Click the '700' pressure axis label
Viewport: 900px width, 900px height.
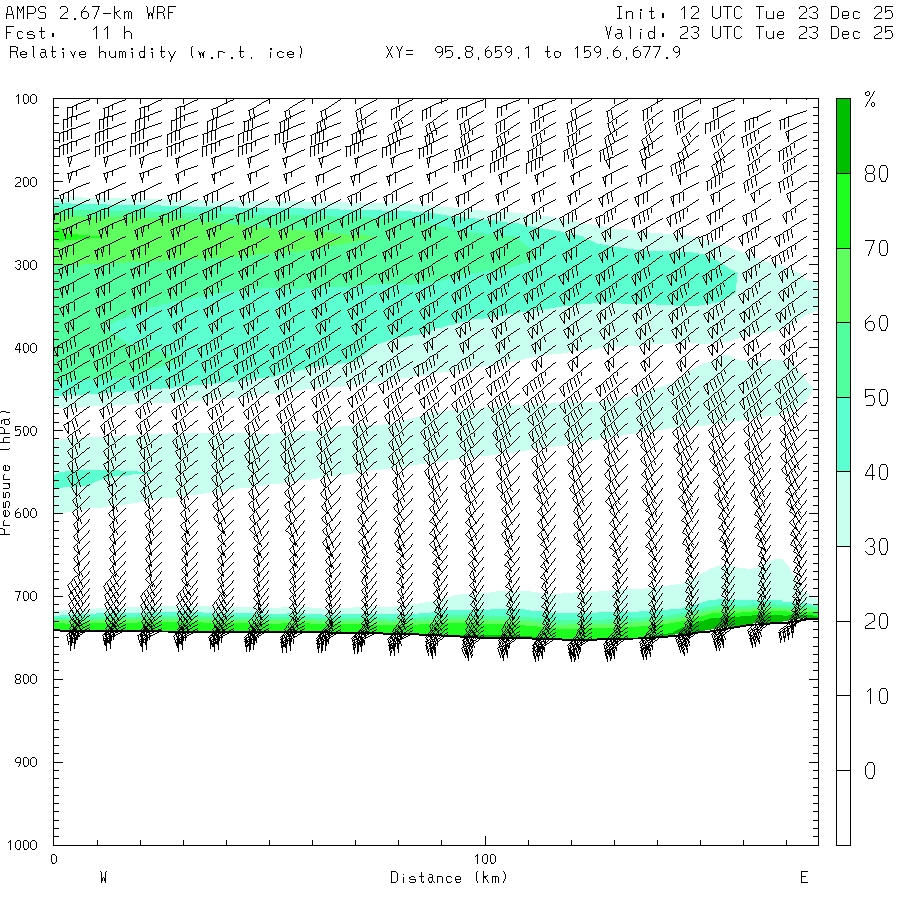click(26, 596)
